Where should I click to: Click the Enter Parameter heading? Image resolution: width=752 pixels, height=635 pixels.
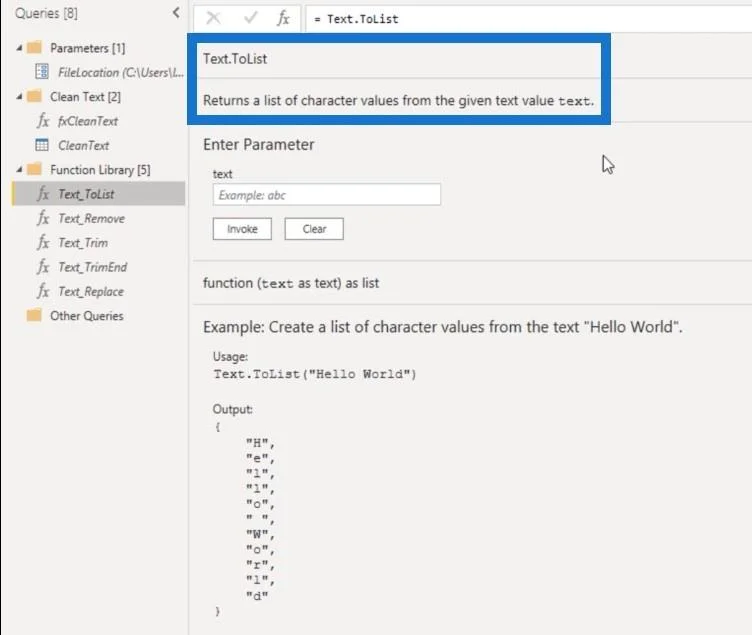pyautogui.click(x=258, y=144)
